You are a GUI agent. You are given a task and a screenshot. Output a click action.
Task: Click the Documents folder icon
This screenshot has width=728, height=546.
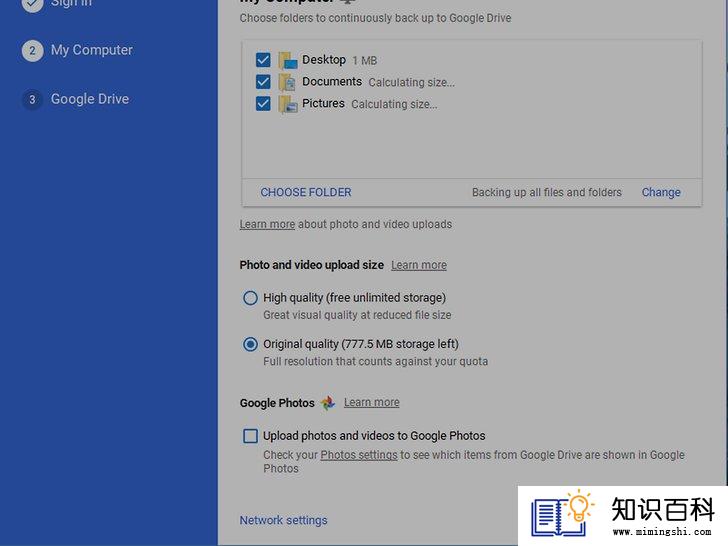[287, 82]
